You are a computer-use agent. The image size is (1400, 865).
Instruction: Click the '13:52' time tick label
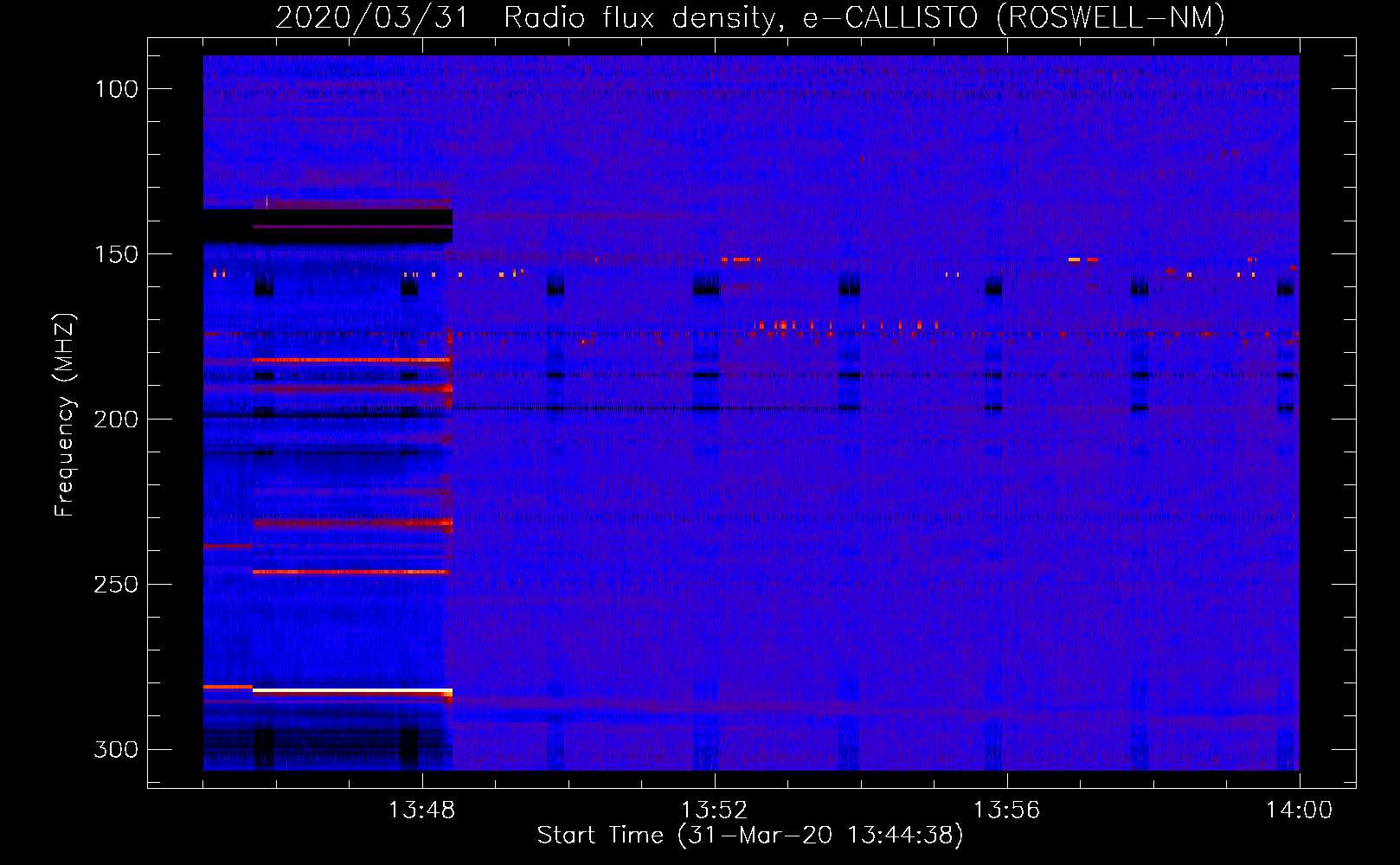[x=715, y=811]
